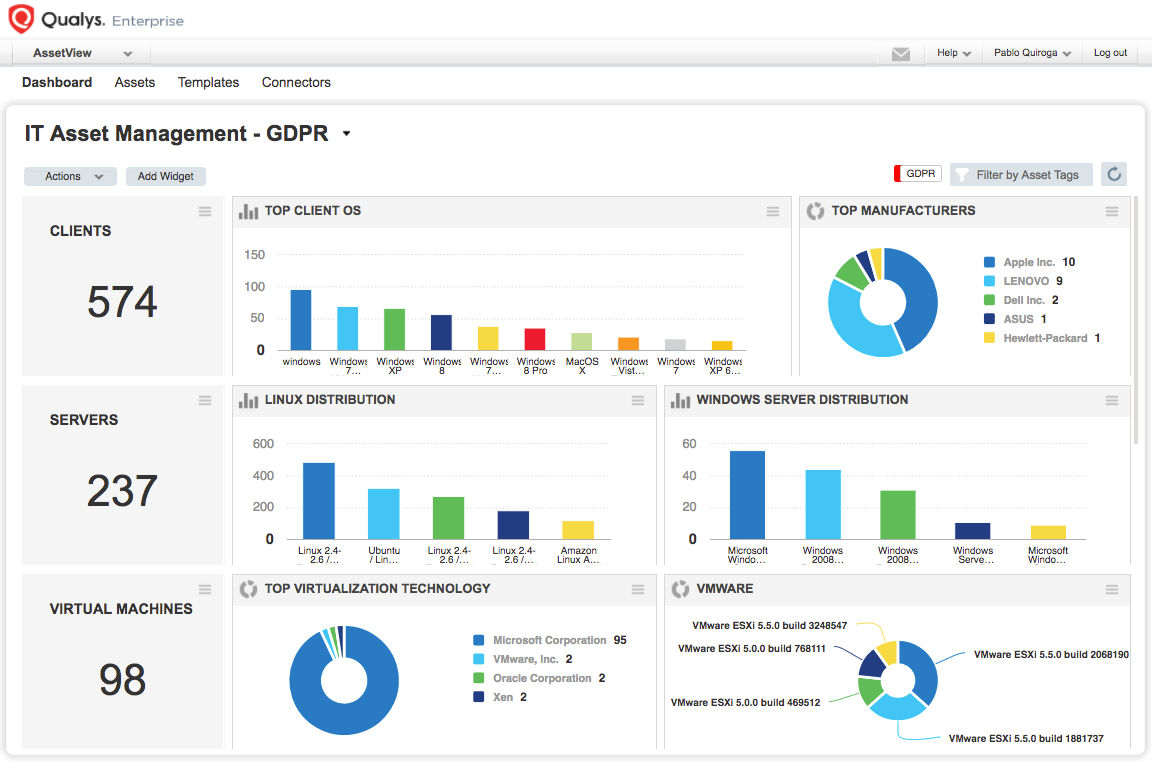Screen dimensions: 1152x762
Task: Click LENOVO legend color swatch
Action: (990, 281)
